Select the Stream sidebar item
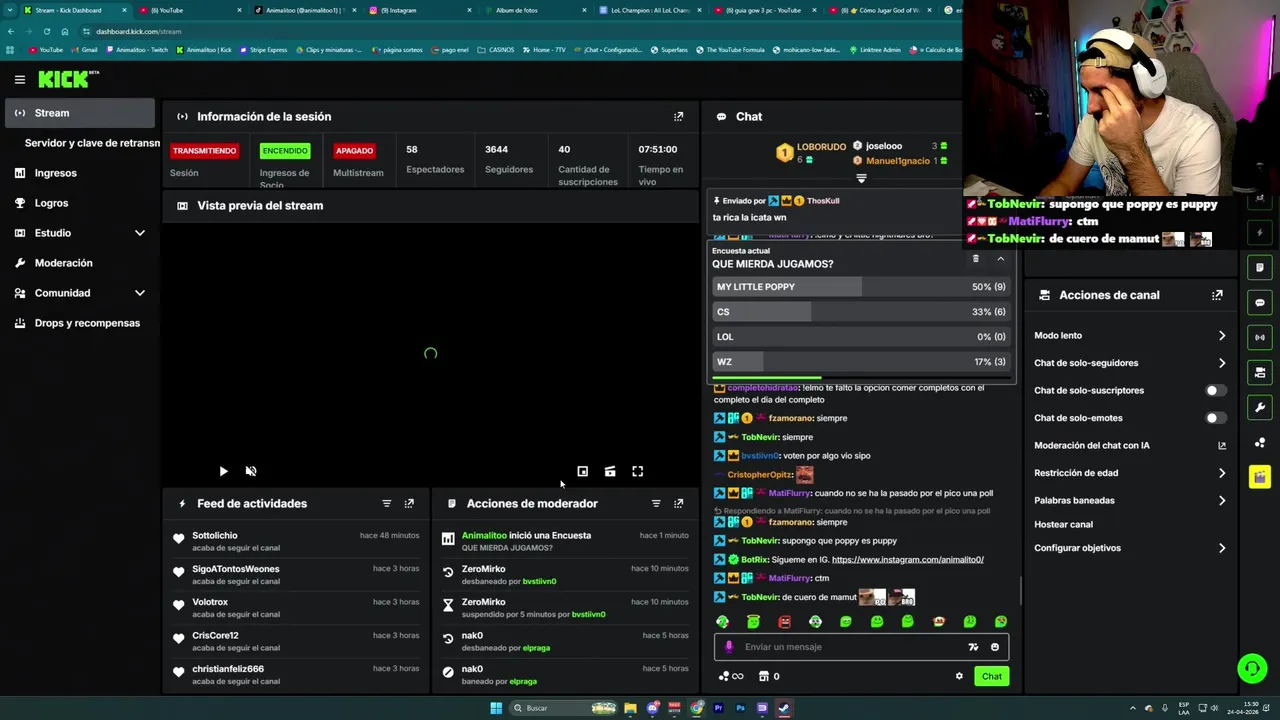 coord(79,113)
